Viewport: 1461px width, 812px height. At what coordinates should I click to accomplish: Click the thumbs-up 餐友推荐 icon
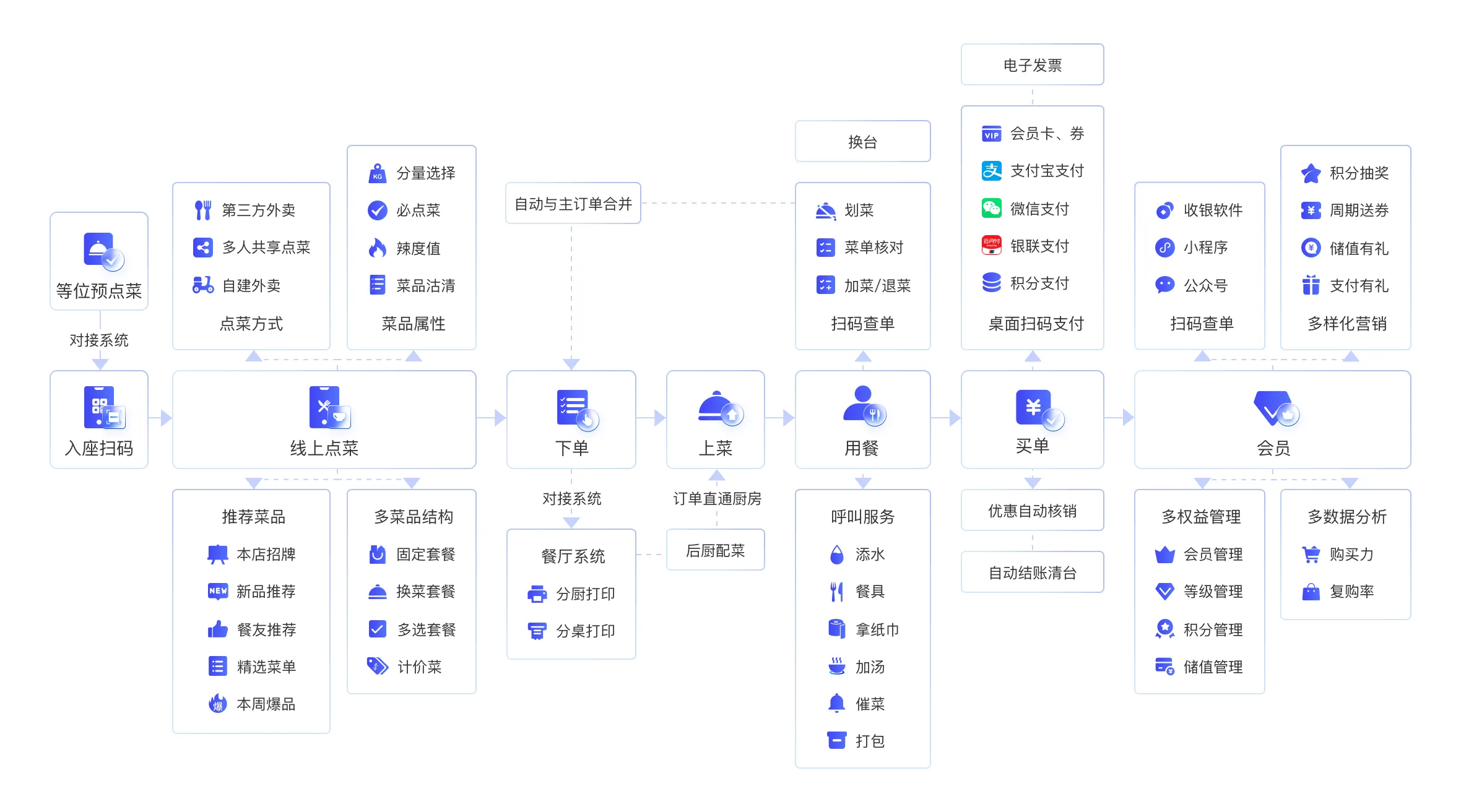(217, 629)
